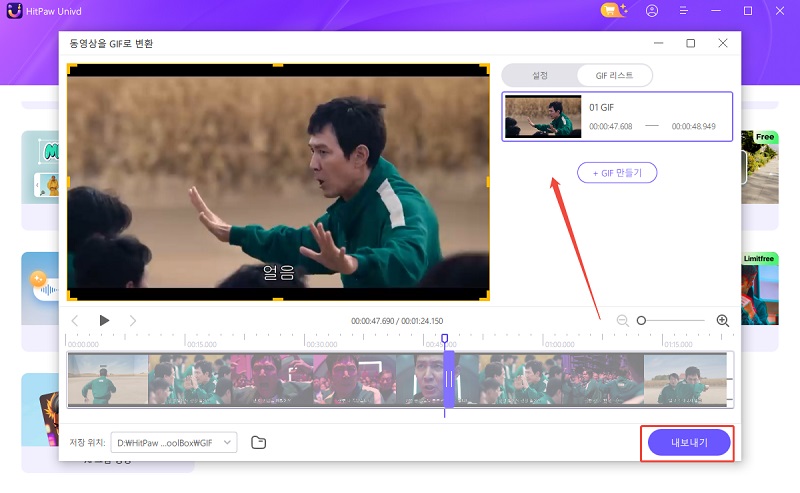Click the top-center crop handle on preview
This screenshot has width=800, height=493.
(x=278, y=65)
